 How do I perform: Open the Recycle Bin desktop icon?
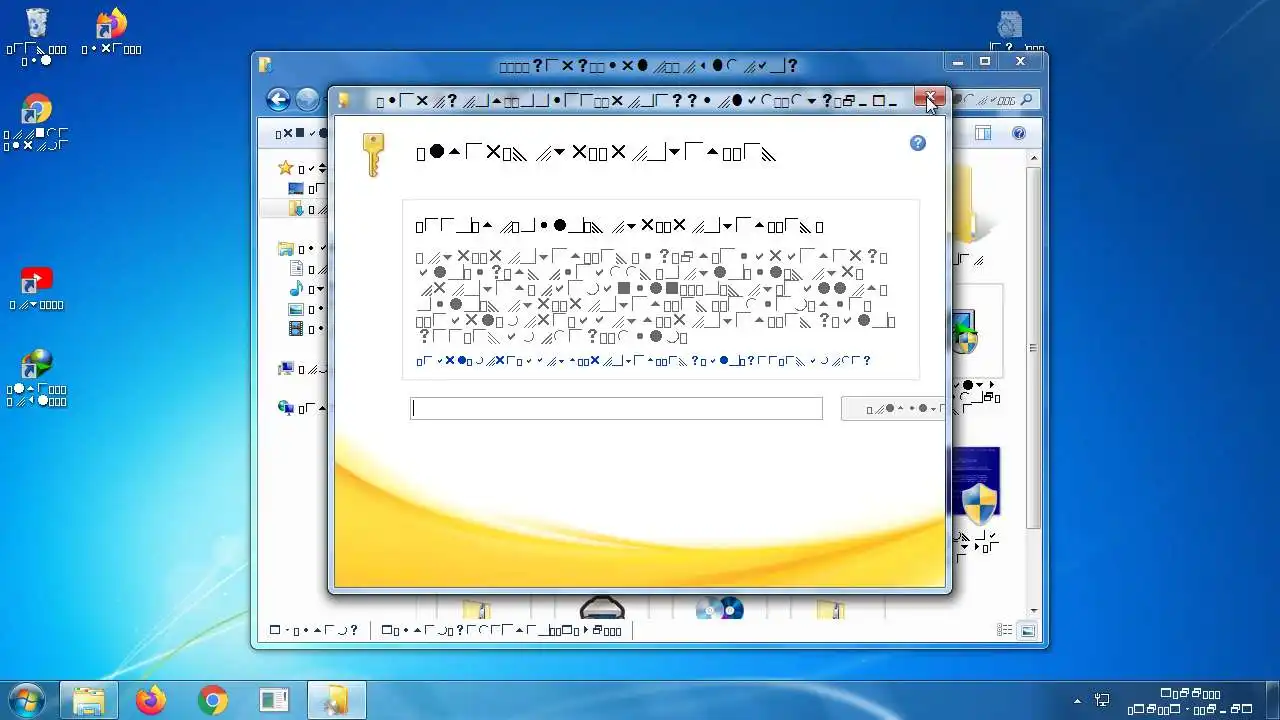click(x=37, y=23)
